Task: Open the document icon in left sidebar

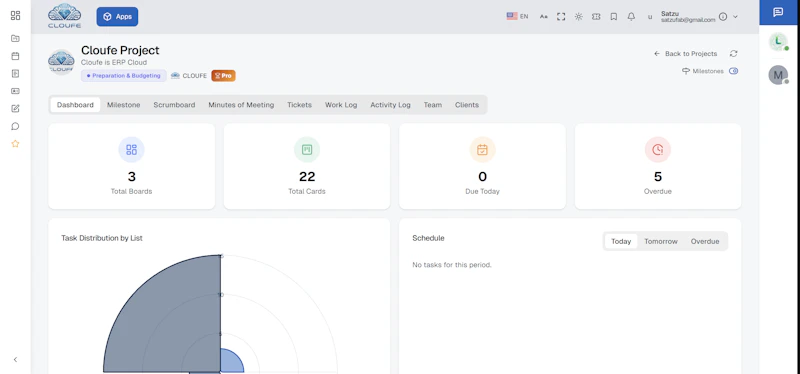Action: point(15,73)
